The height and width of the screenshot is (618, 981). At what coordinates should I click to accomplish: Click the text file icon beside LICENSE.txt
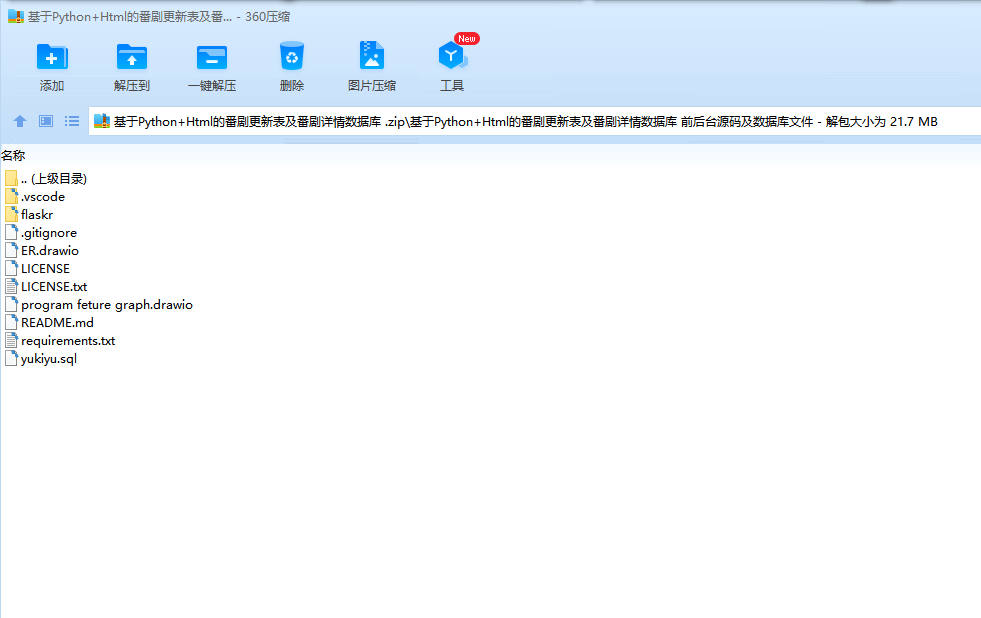point(11,286)
